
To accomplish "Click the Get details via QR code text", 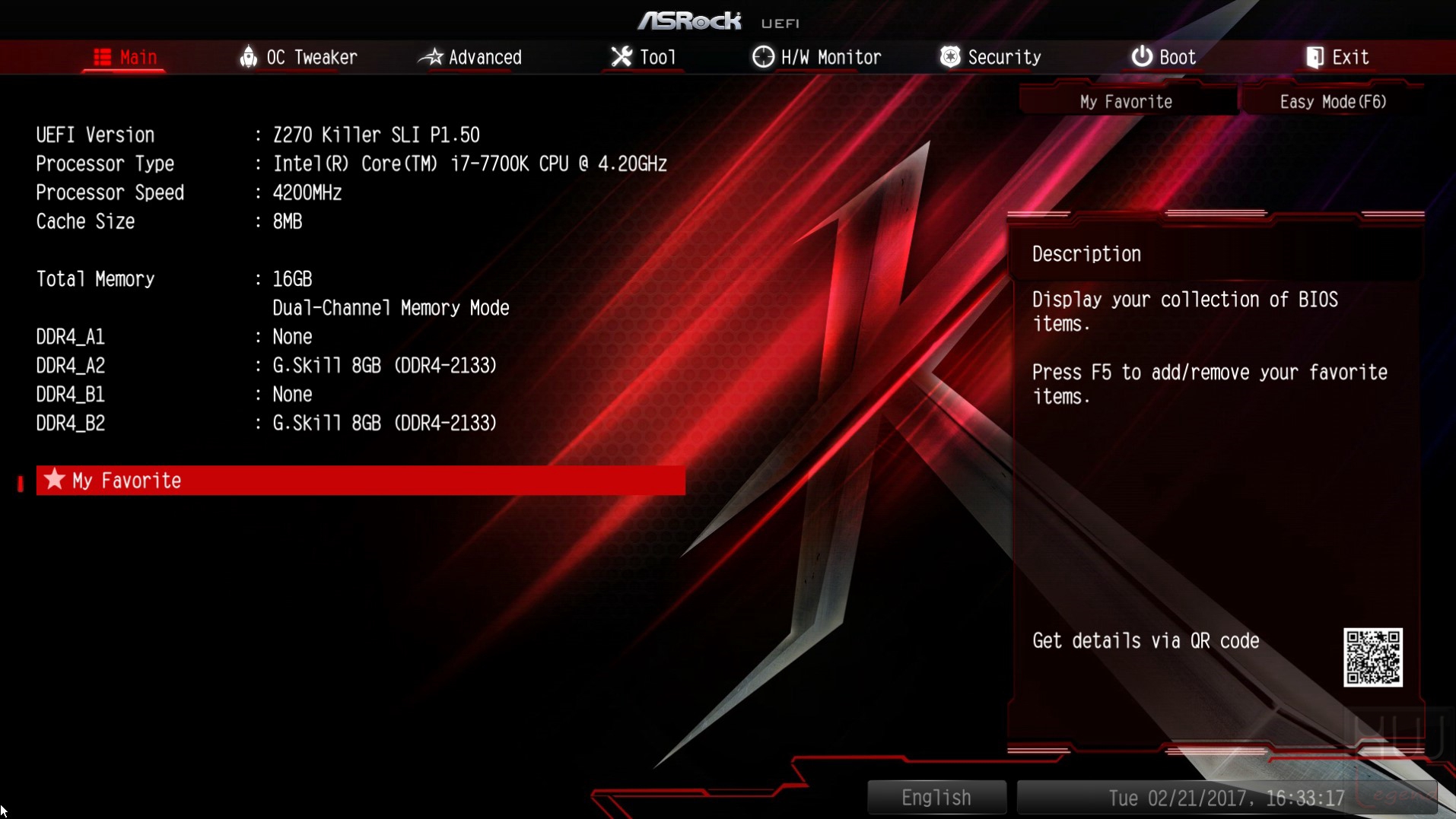I will (x=1146, y=640).
